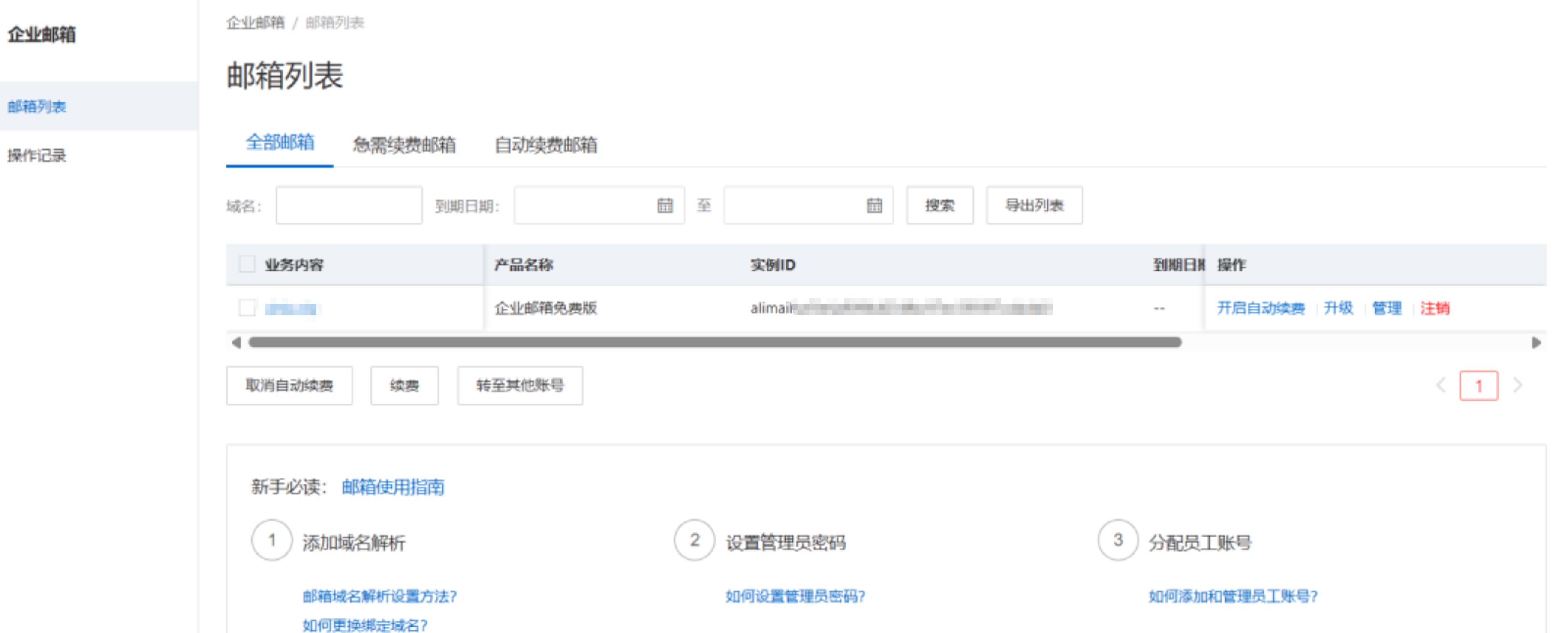Switch to 全部邮箱 tab
The height and width of the screenshot is (633, 1568).
[280, 143]
